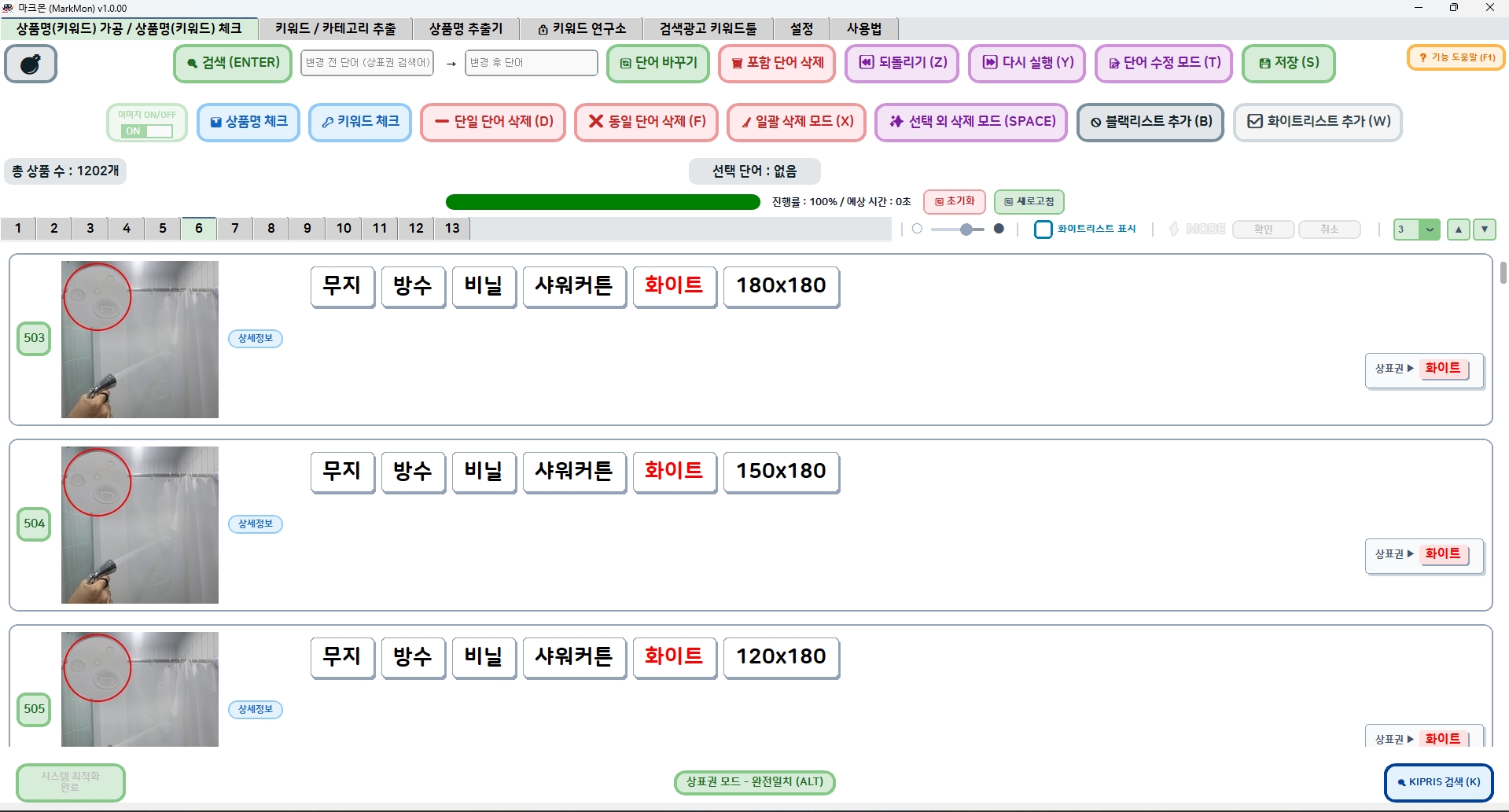This screenshot has height=812, width=1509.
Task: Click 다시 실행 (Y) redo button
Action: tap(1026, 63)
